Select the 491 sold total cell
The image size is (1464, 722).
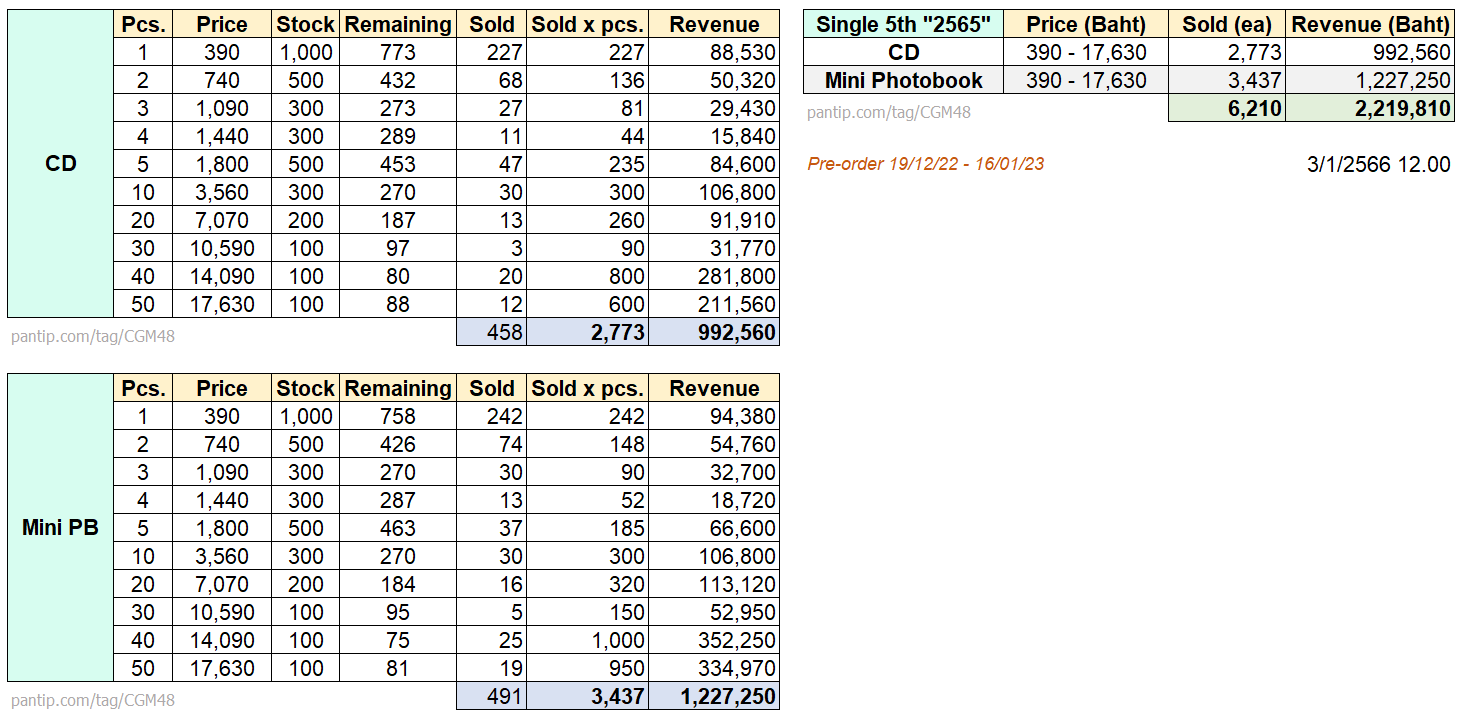tap(492, 696)
